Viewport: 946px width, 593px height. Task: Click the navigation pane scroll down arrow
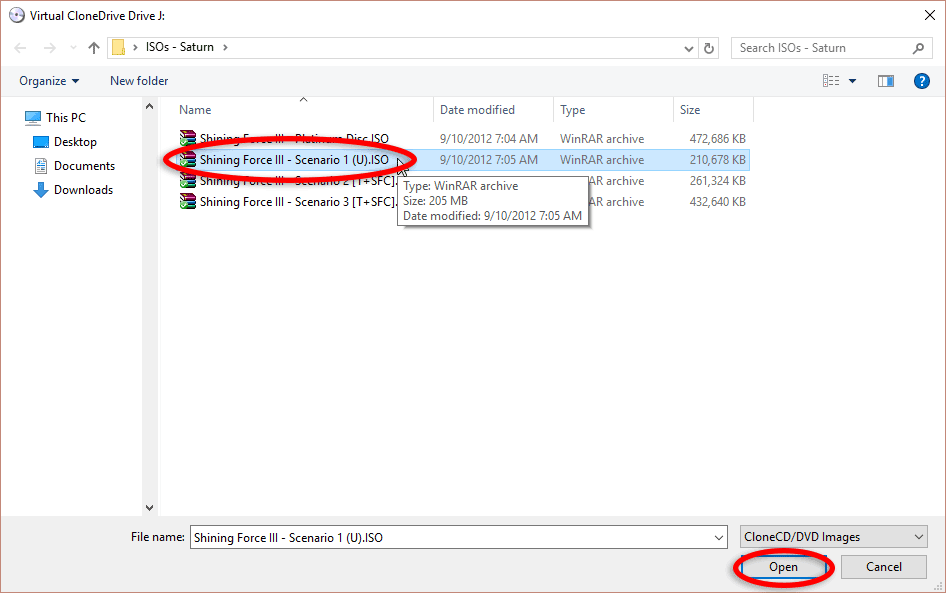150,508
